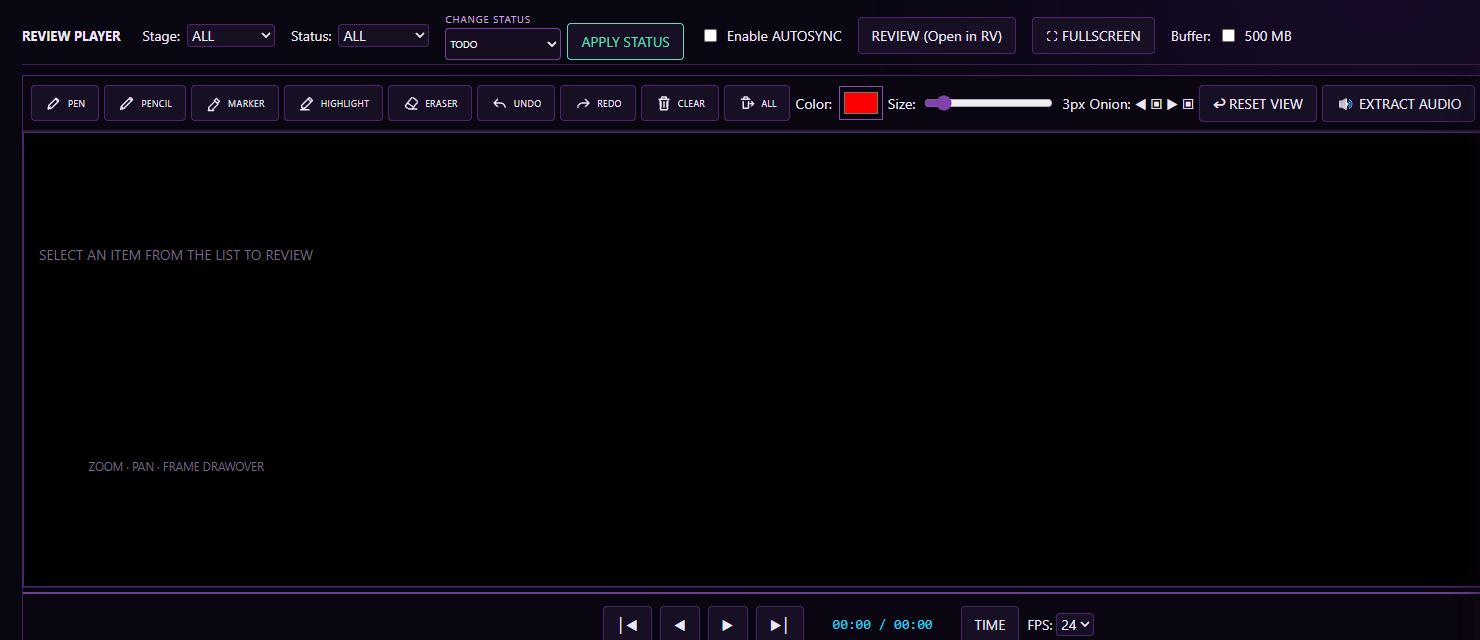Select the Pencil drawing tool

pos(145,103)
